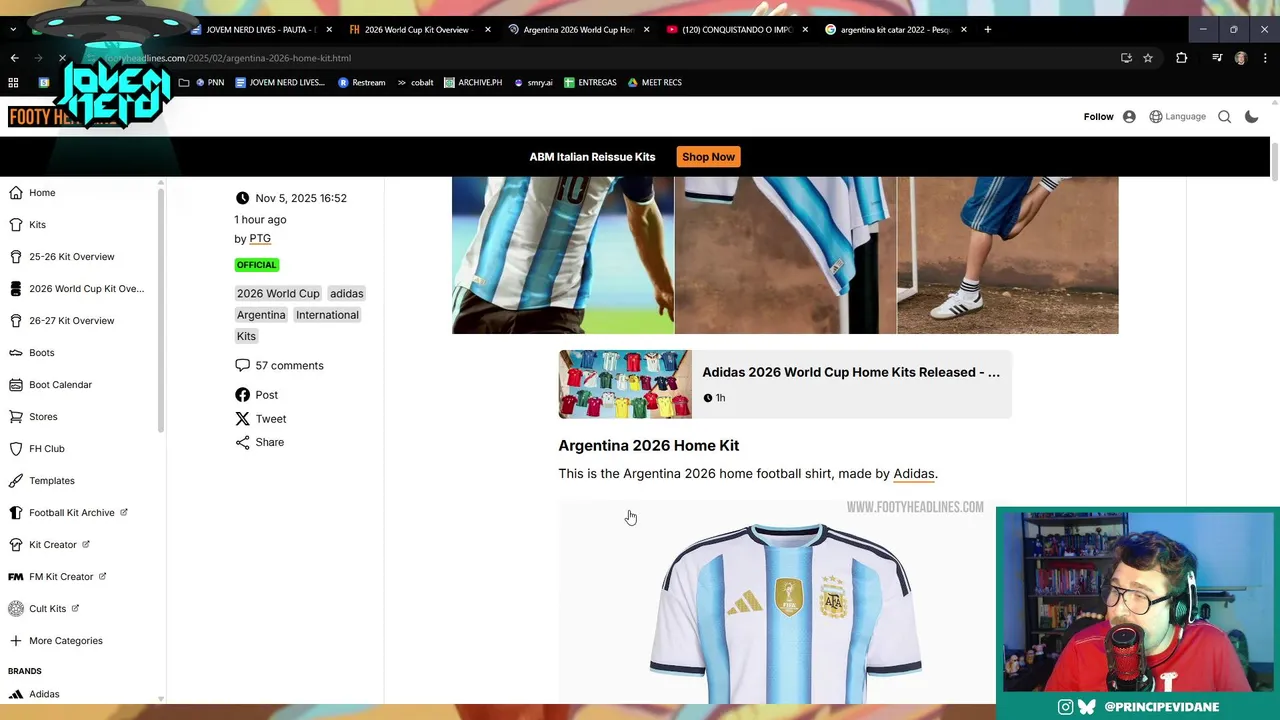Open the smry.ai bookmark

point(533,83)
